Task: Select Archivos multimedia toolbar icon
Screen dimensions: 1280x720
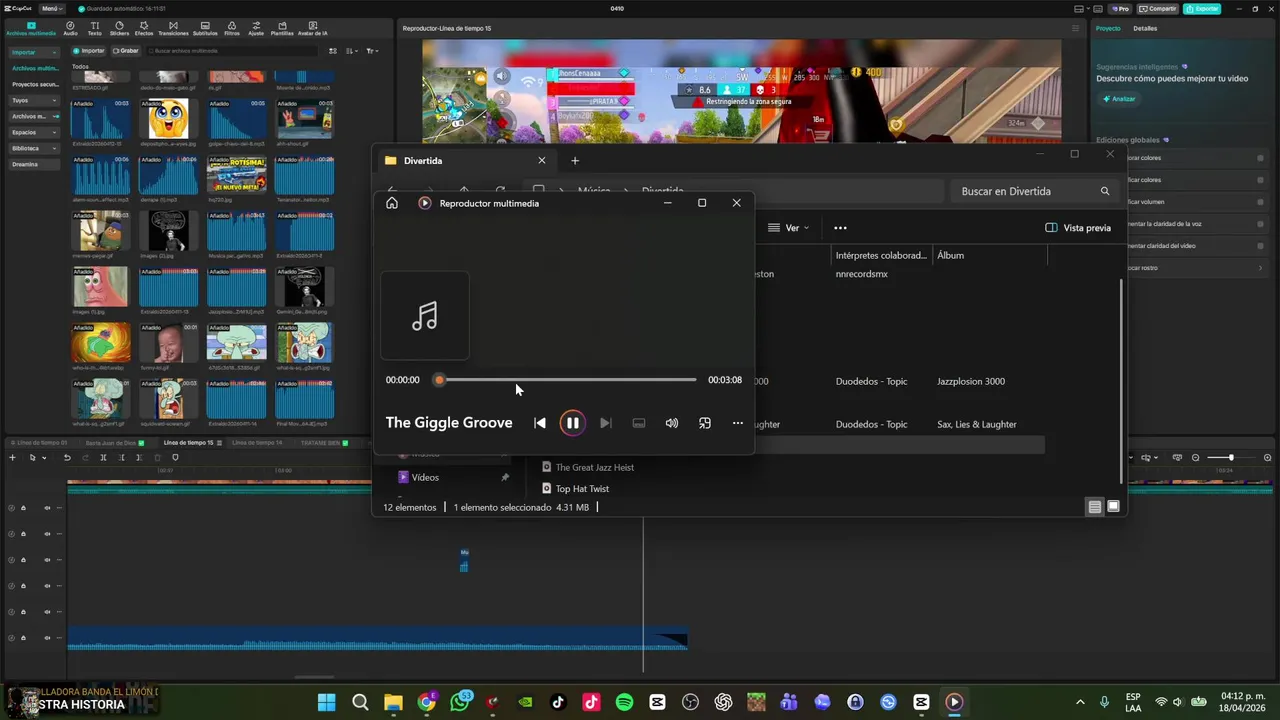Action: (x=31, y=28)
